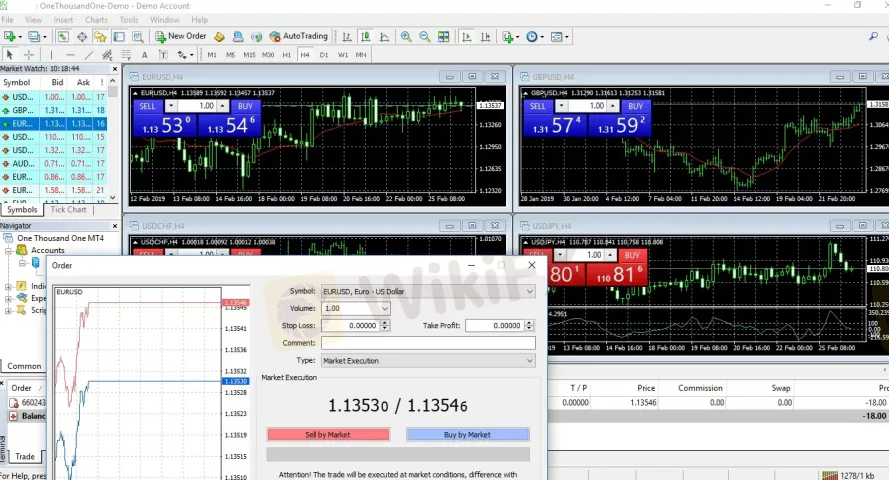
Task: Click the Sell by Market button
Action: [x=328, y=435]
